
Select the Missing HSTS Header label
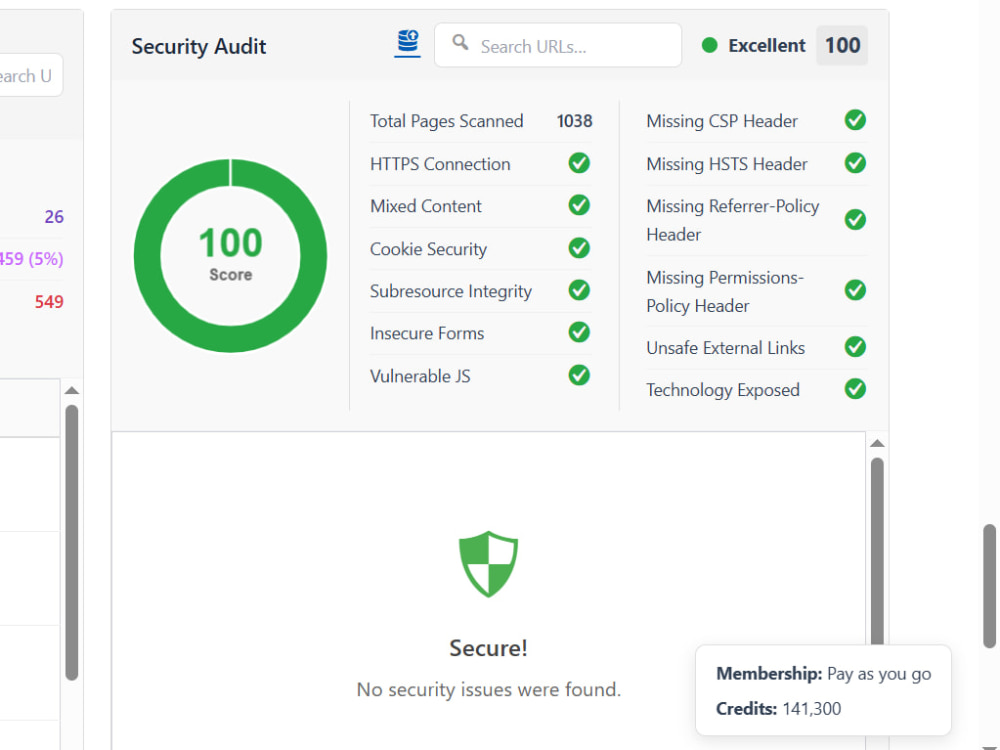[x=726, y=164]
